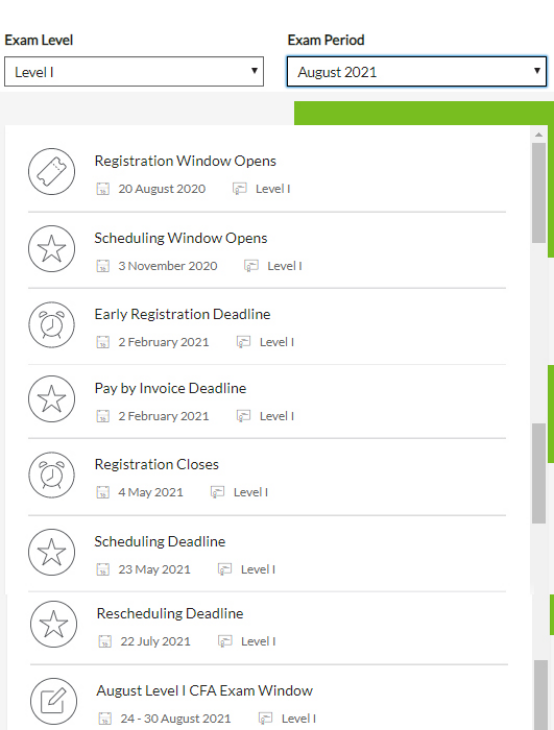
Task: Click the star icon next to Pay by Invoice Deadline
Action: click(51, 399)
